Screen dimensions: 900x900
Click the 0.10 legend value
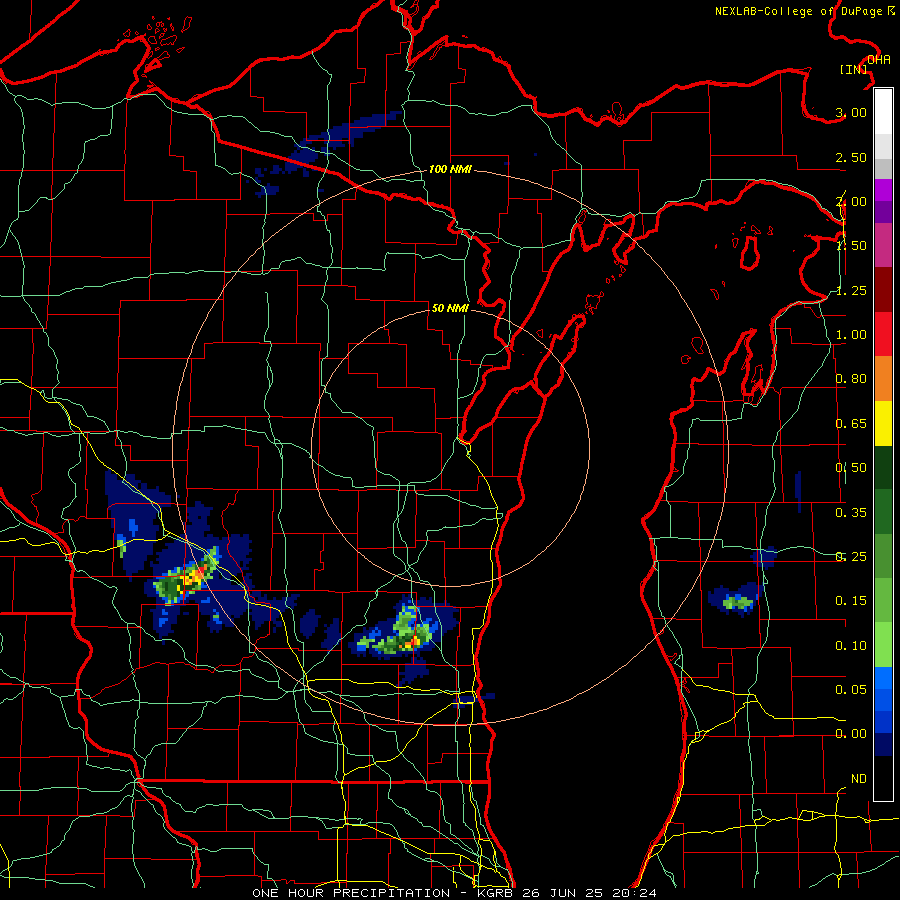(x=851, y=646)
